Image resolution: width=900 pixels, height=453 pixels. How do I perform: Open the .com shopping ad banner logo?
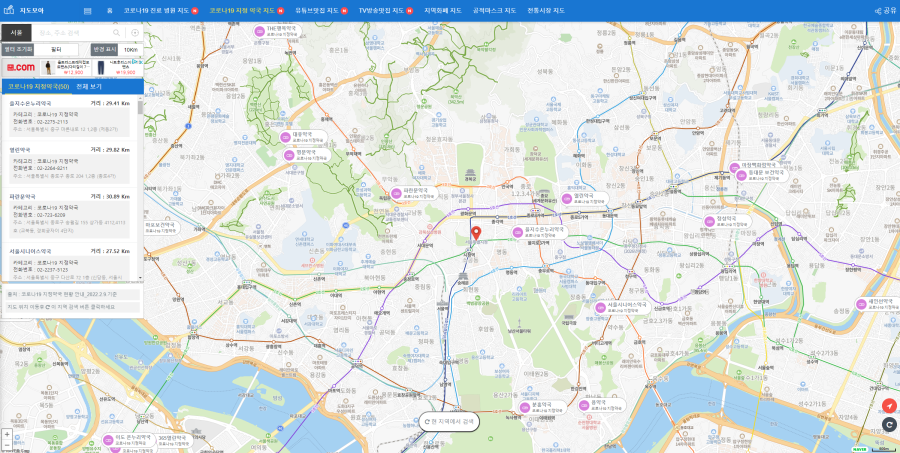(x=20, y=68)
